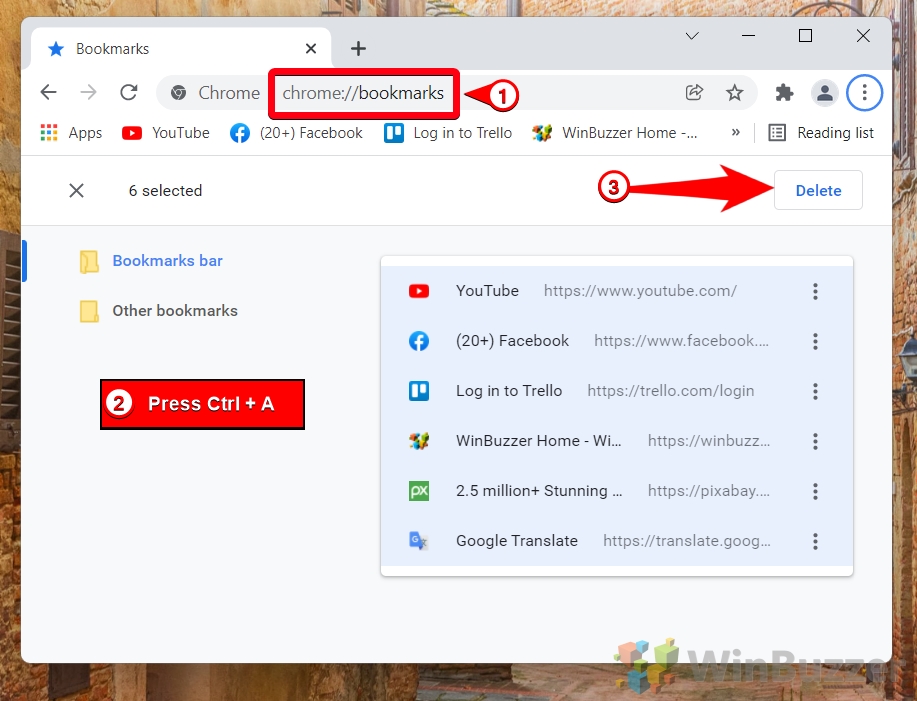Select the 2.5 million+ Stunning row
This screenshot has width=917, height=701.
coord(617,491)
